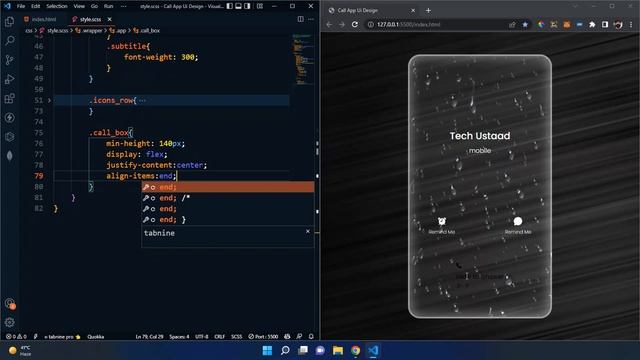Screen dimensions: 640x360
Task: Open the Customize Layout icon
Action: coord(260,6)
